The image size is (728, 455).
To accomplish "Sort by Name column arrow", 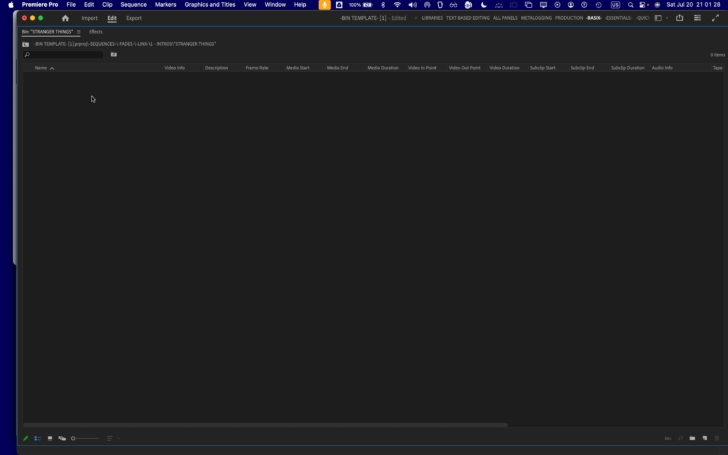I will coord(52,68).
